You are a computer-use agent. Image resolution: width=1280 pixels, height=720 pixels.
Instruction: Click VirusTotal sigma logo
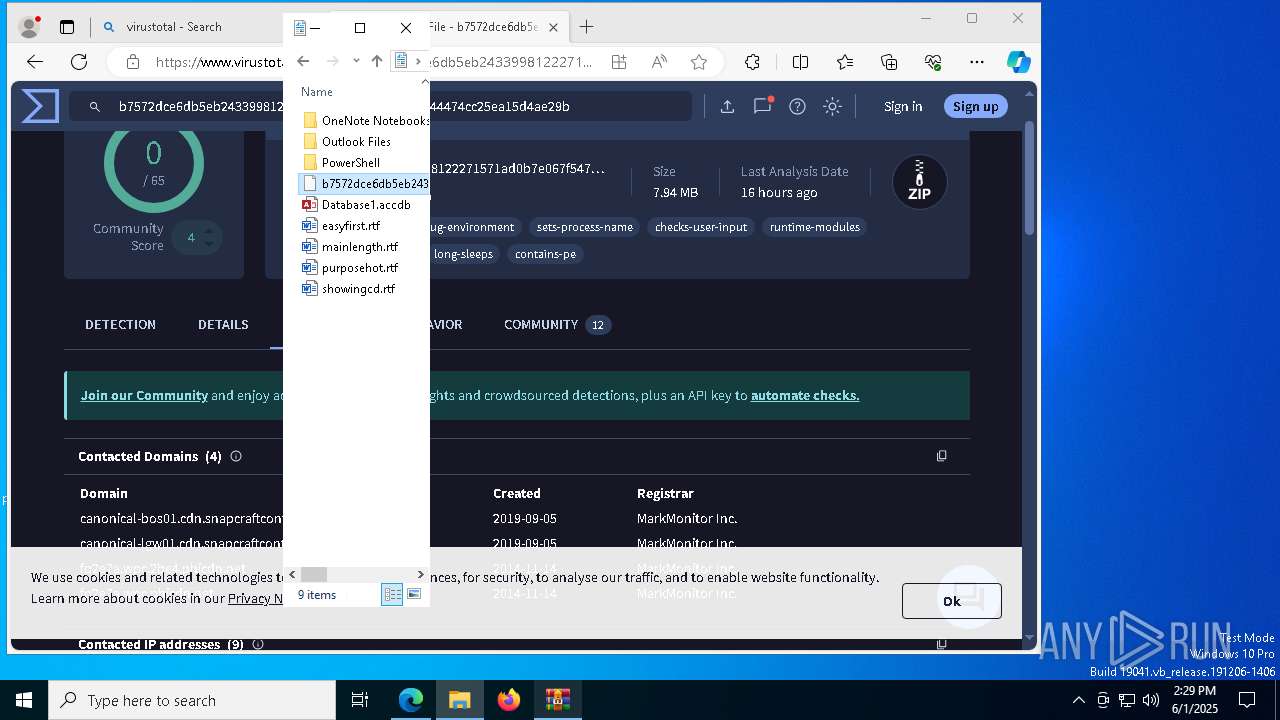pos(40,106)
